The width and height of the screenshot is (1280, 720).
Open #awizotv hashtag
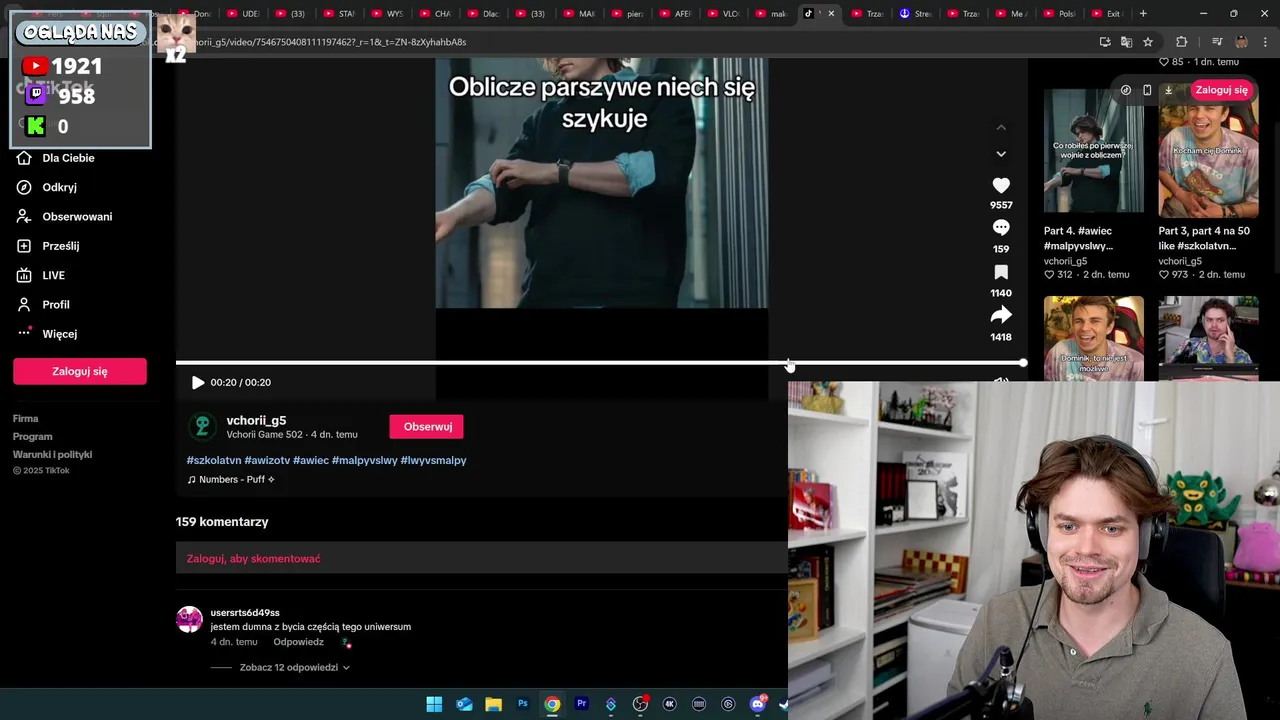pos(267,460)
